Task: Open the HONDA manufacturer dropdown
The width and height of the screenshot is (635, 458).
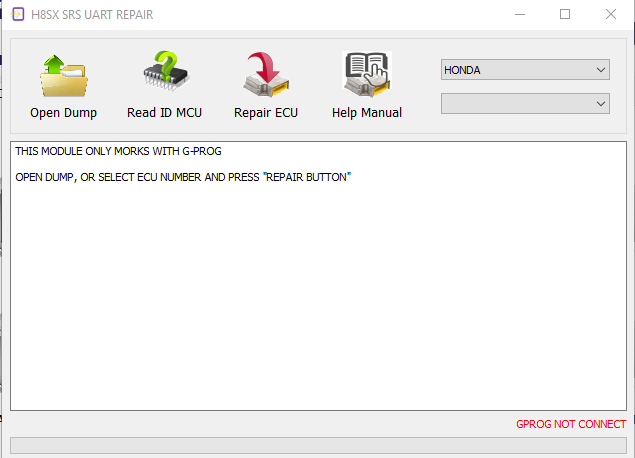Action: point(525,70)
